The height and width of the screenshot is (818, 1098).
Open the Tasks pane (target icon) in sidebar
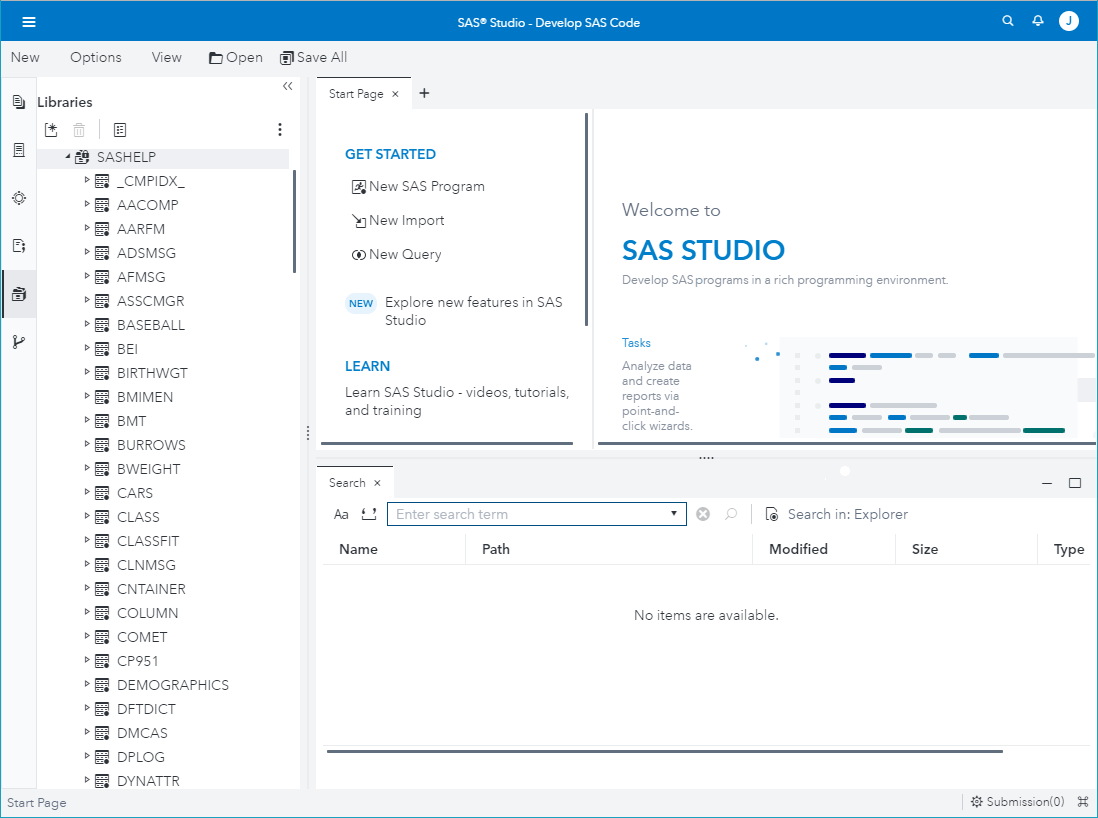(x=18, y=198)
